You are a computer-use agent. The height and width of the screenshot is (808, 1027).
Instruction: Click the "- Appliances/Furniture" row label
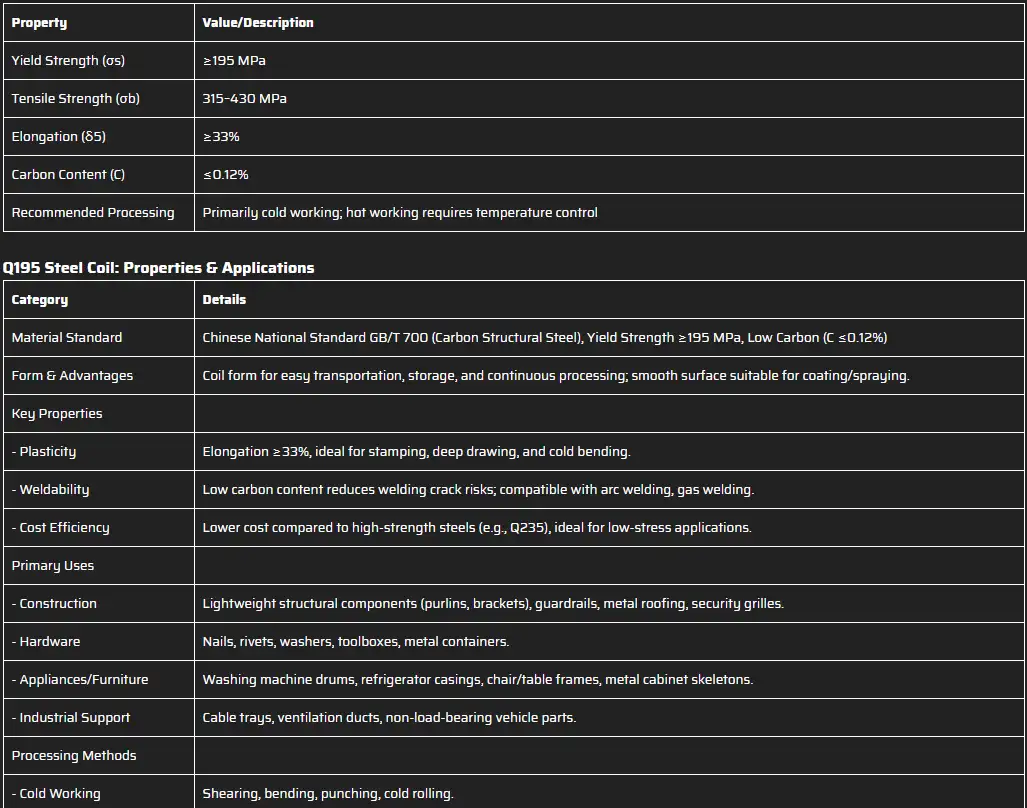pos(80,679)
